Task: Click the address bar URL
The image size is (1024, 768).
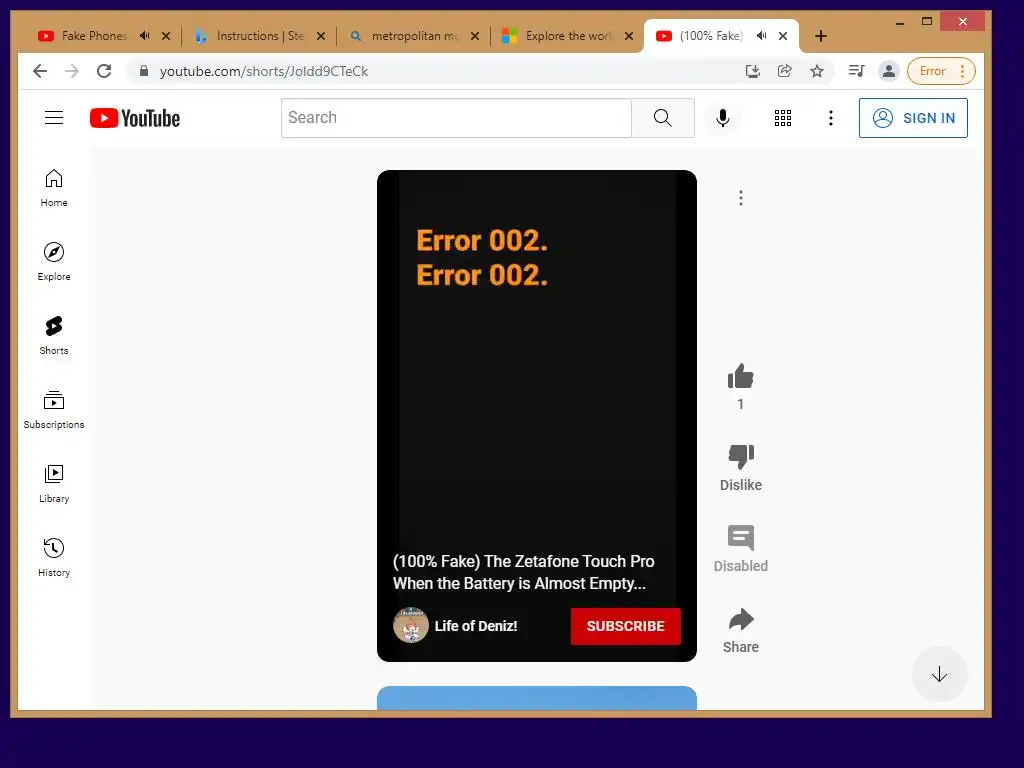Action: tap(264, 71)
